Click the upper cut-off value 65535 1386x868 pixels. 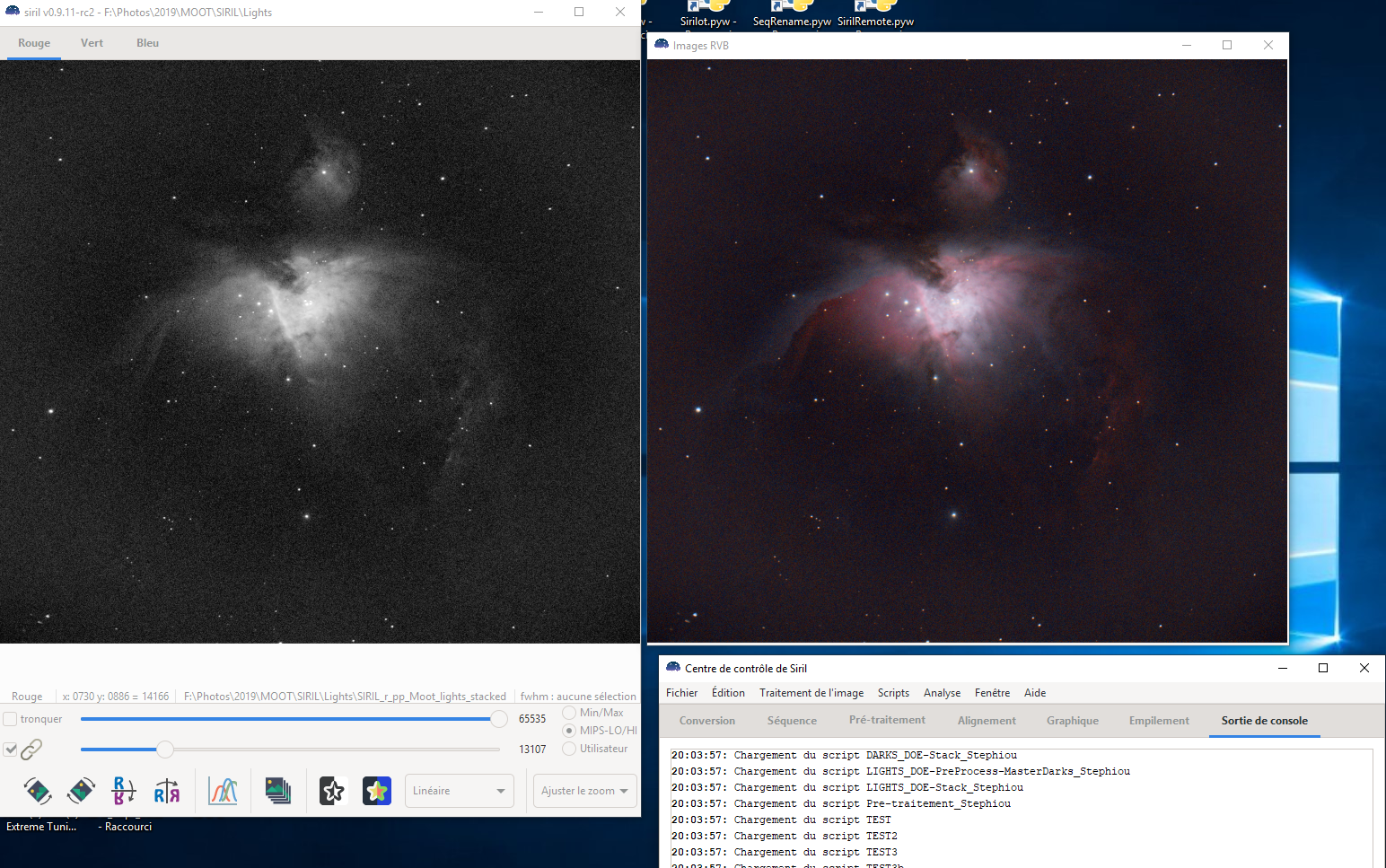pos(532,719)
